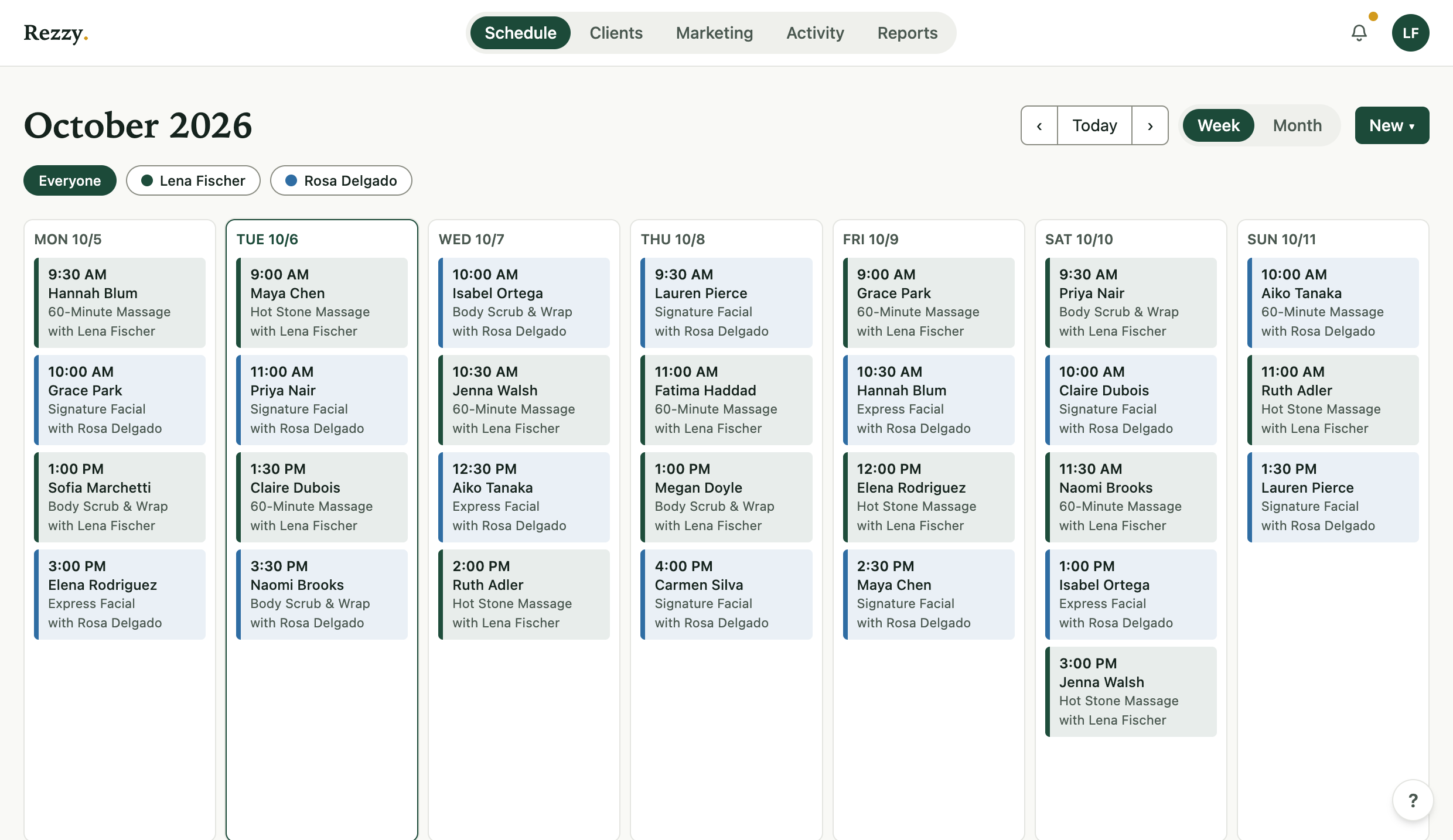Open Lauren Pierce's Thursday 9:30 AM appointment
Screen dimensions: 1453x840
click(726, 302)
